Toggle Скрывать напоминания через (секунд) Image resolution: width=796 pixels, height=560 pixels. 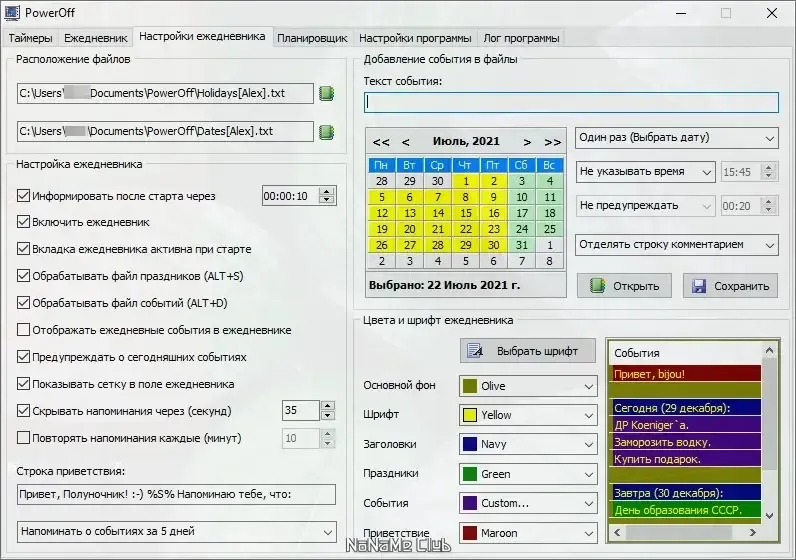point(23,410)
